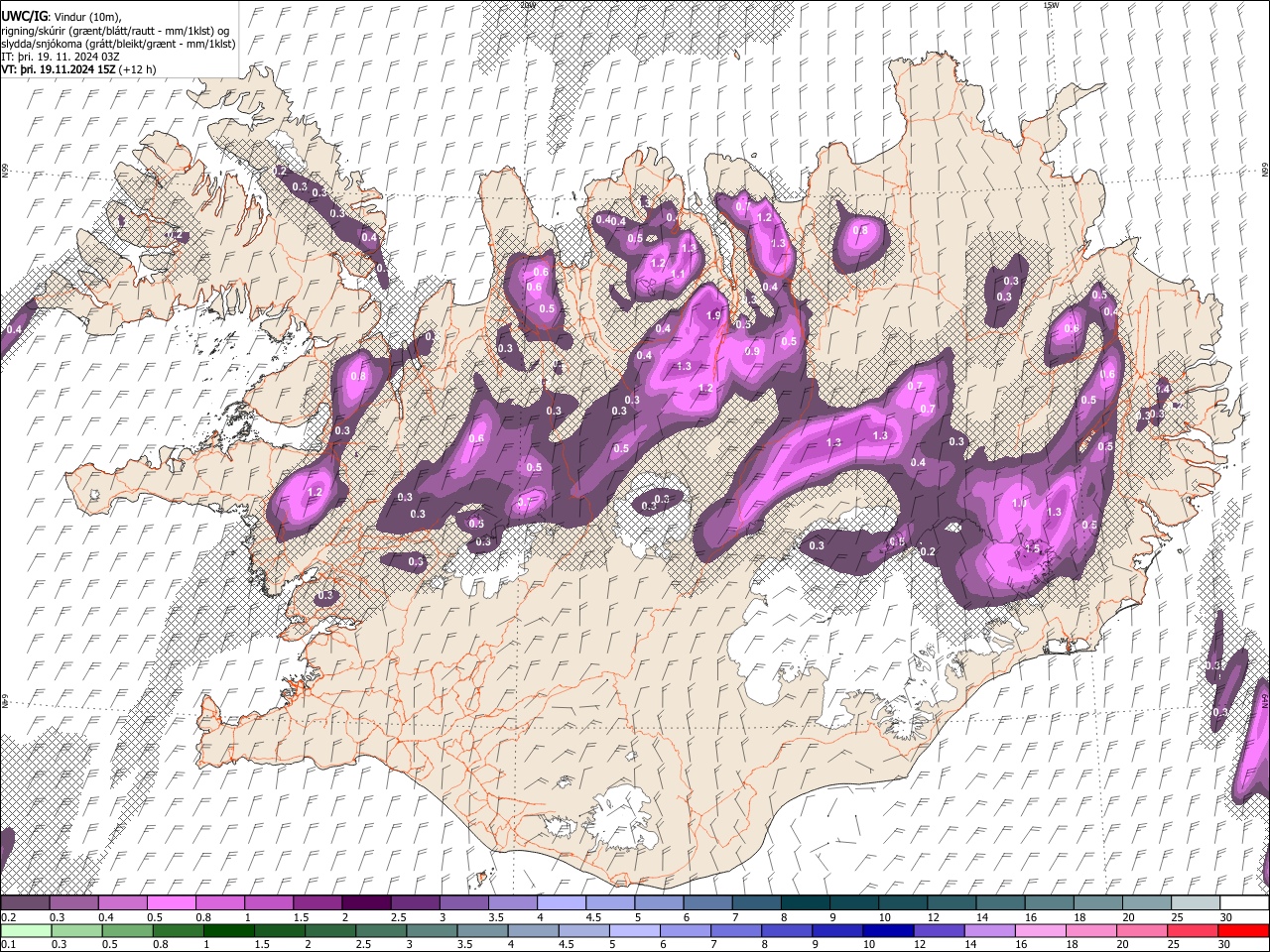Click the upper legend swatch between 0.8 and 1
The height and width of the screenshot is (952, 1270).
219,902
